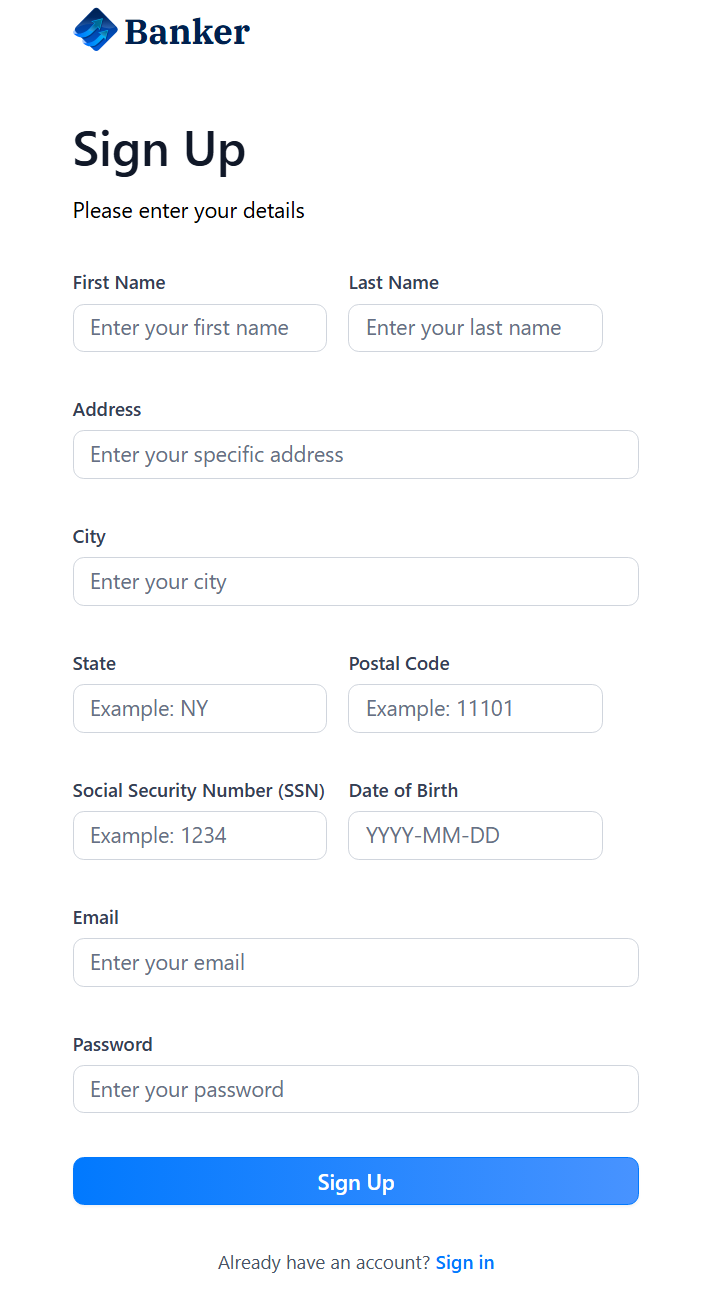Click the Banker brand name text
This screenshot has height=1293, width=716.
187,32
